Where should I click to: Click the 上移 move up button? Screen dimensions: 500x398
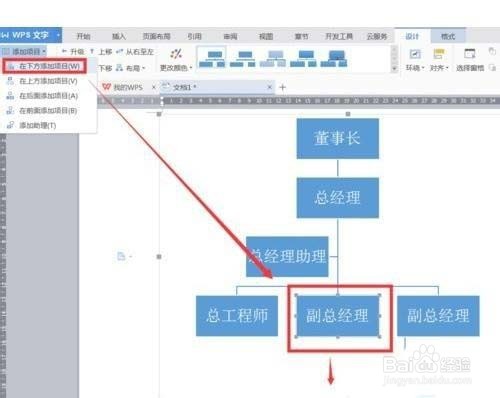pos(101,52)
